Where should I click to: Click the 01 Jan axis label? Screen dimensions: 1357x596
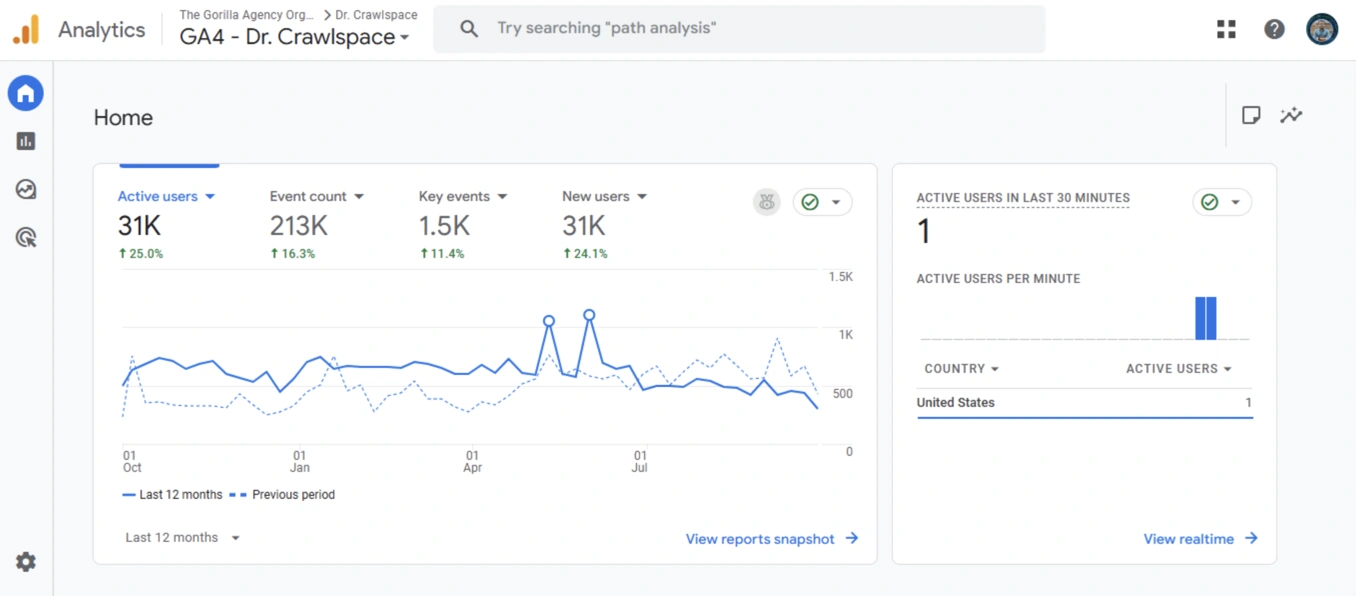coord(300,461)
